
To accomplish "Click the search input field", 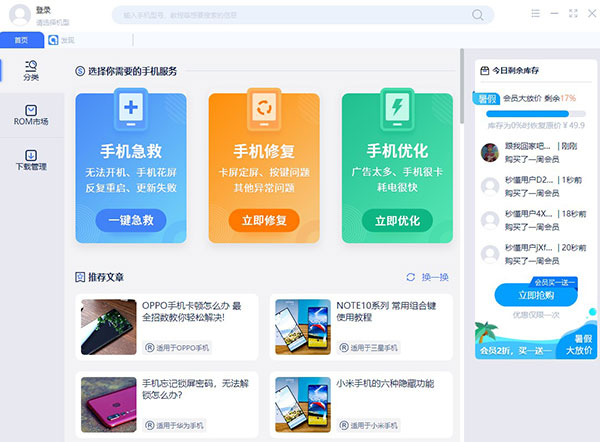I will pyautogui.click(x=290, y=15).
